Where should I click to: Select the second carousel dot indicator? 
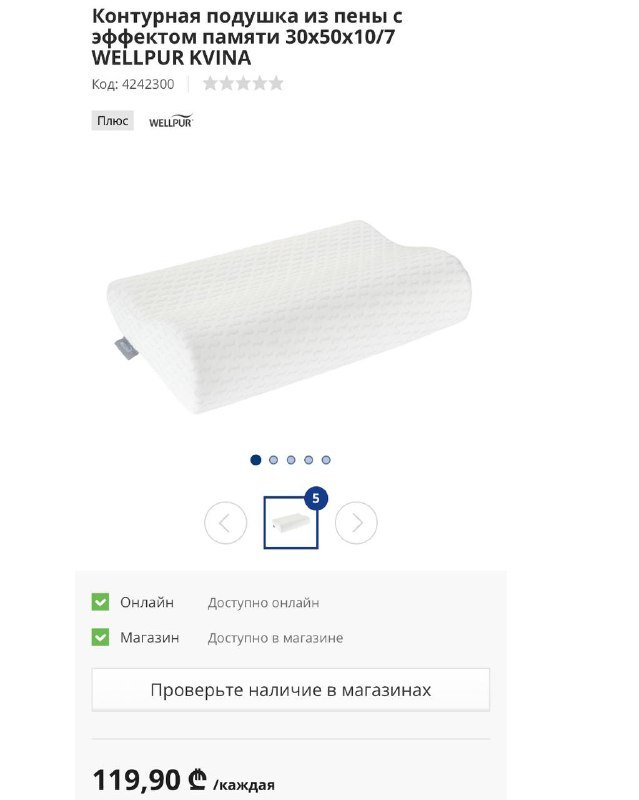tap(274, 460)
